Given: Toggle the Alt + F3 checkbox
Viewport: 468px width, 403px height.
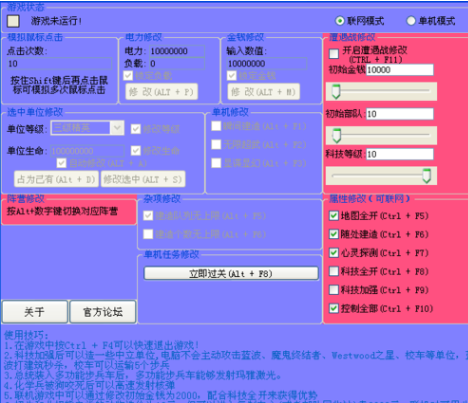Looking at the screenshot, I should tap(216, 163).
